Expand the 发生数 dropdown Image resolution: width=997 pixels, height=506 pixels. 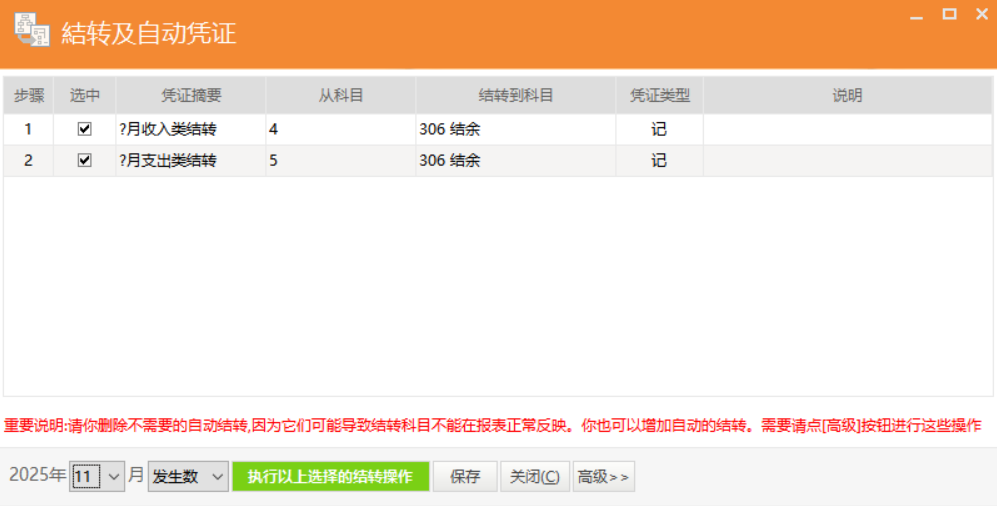point(188,477)
